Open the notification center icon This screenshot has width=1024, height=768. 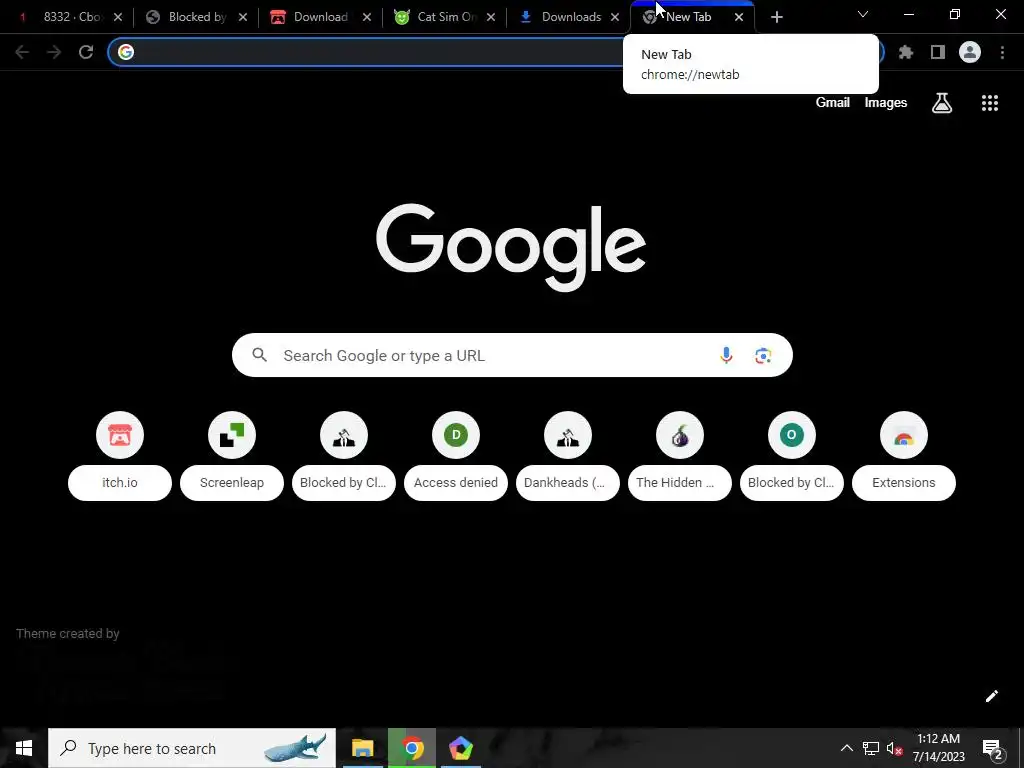tap(993, 749)
